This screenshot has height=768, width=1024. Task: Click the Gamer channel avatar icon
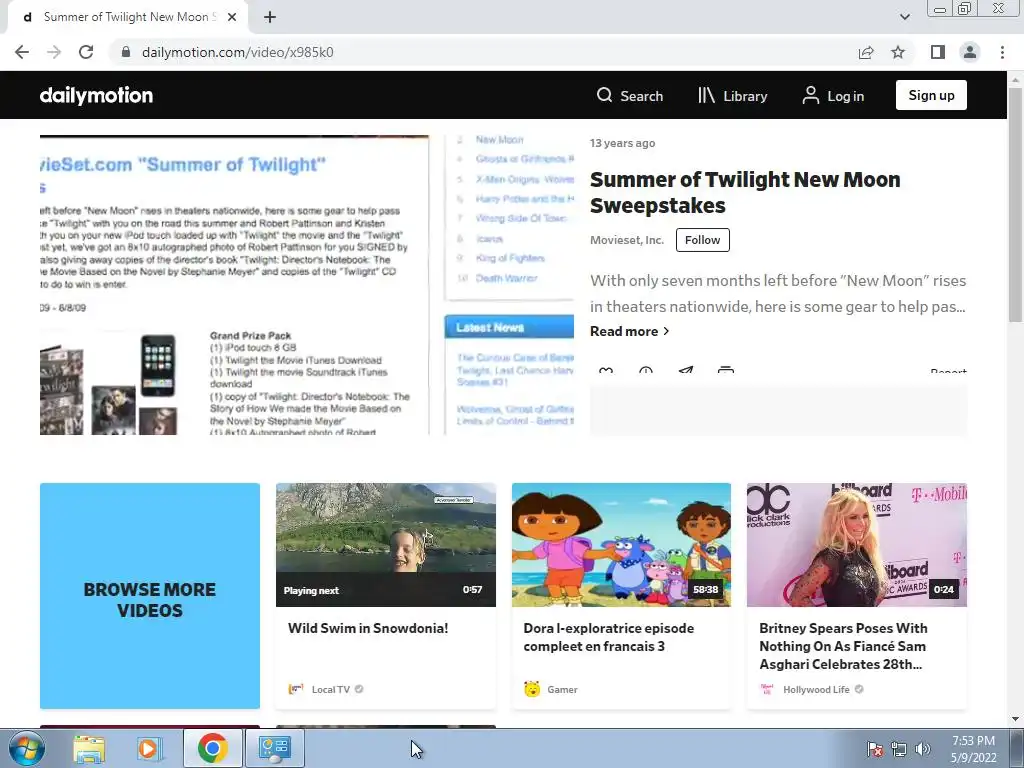pyautogui.click(x=532, y=689)
